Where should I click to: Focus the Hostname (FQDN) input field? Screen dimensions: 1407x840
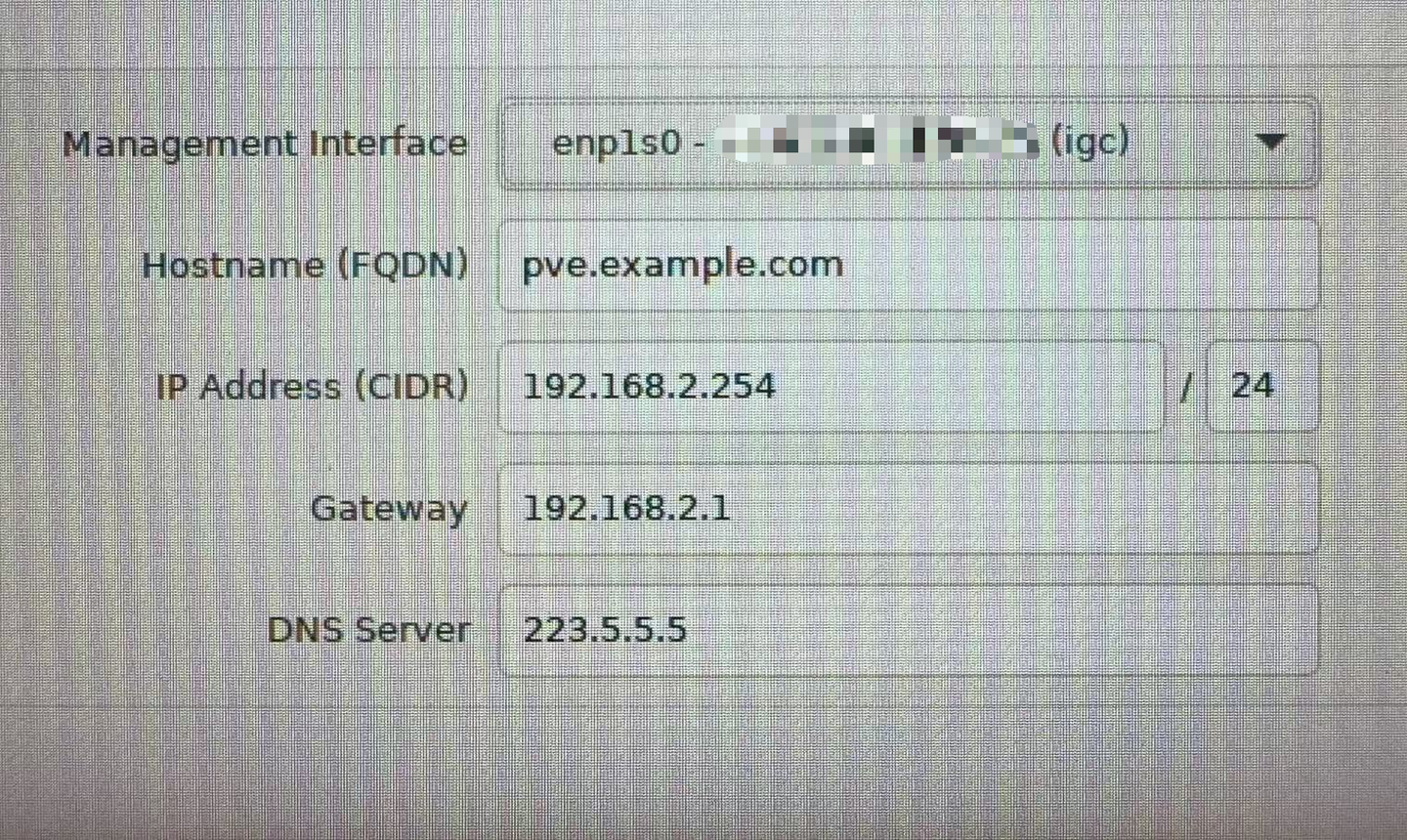909,265
